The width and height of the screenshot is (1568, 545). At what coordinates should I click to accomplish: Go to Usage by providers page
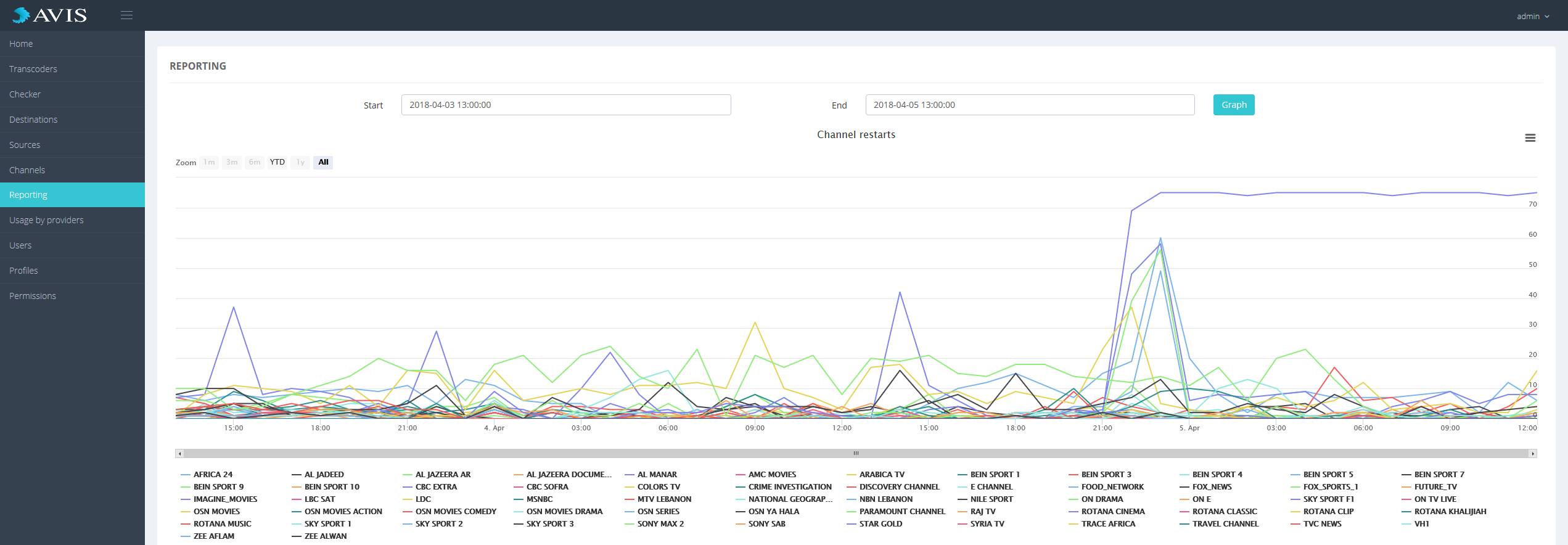point(46,220)
